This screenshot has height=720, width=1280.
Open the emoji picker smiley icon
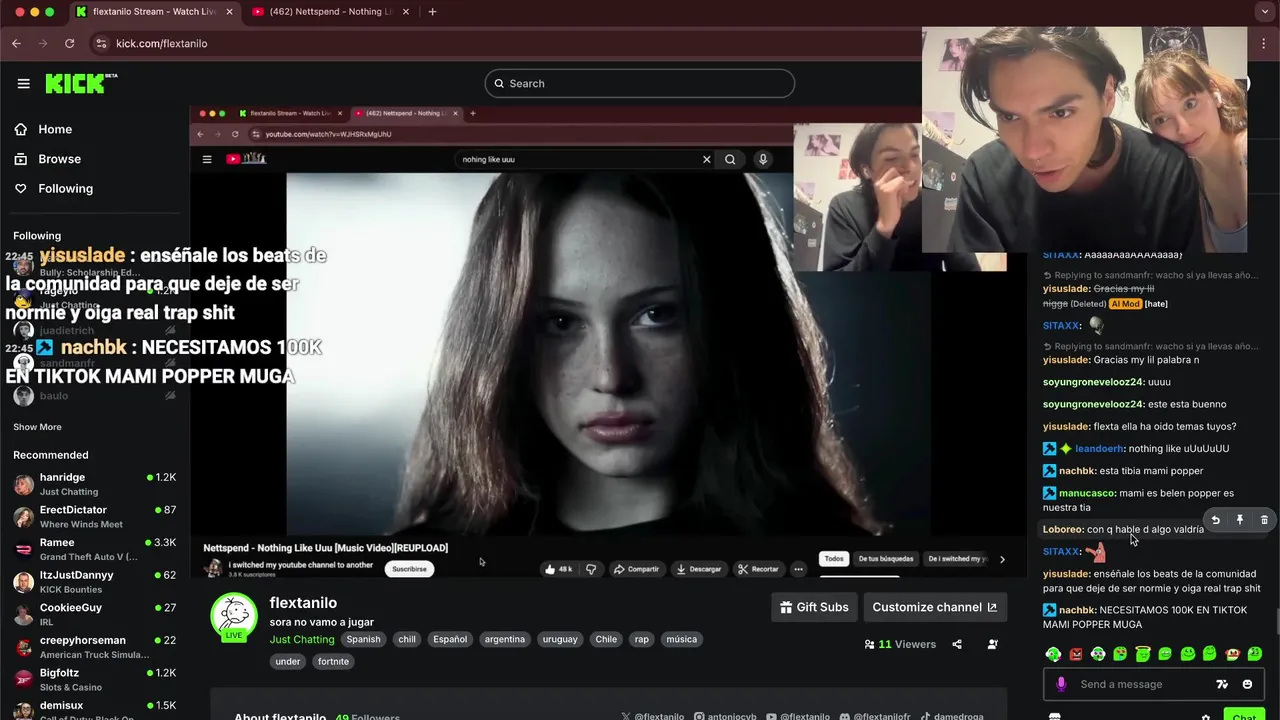pos(1247,684)
